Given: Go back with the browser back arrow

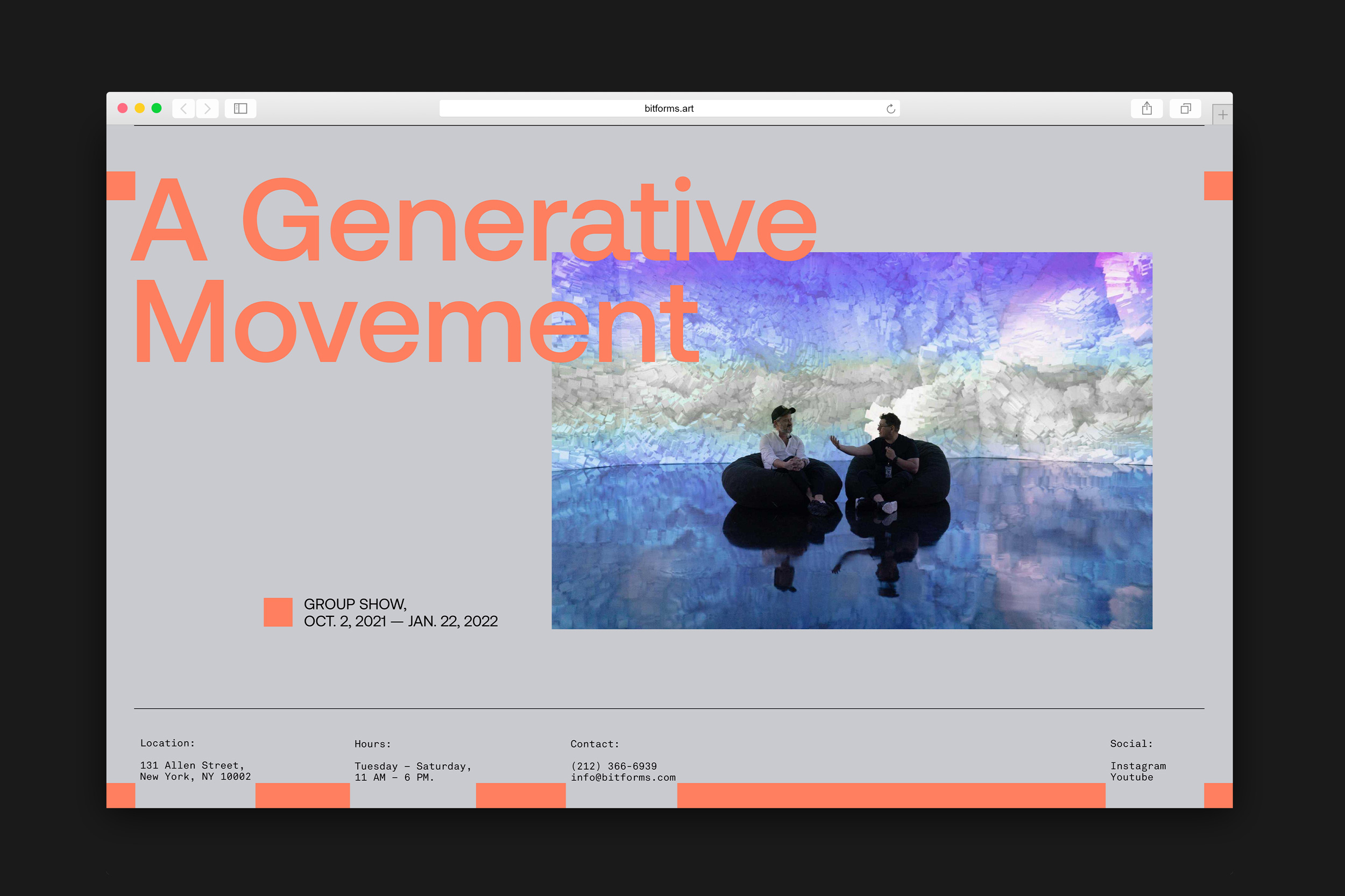Looking at the screenshot, I should [183, 109].
